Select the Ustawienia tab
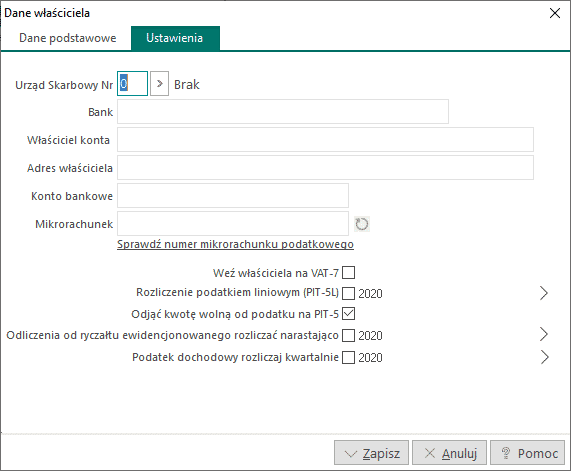Viewport: 571px width, 471px height. point(175,38)
